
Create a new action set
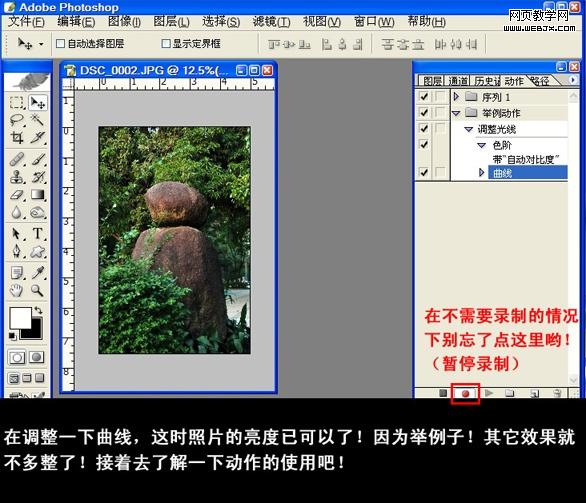click(510, 393)
